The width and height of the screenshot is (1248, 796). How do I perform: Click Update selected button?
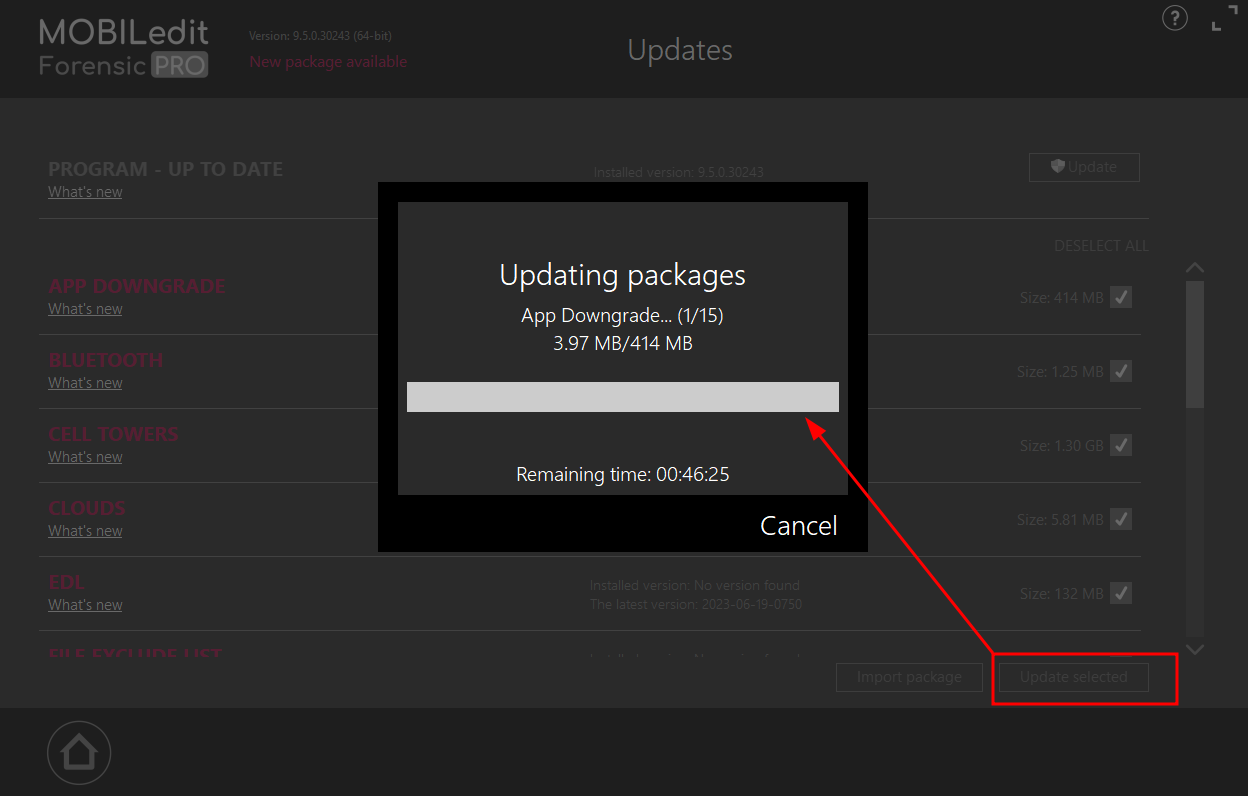click(x=1074, y=677)
